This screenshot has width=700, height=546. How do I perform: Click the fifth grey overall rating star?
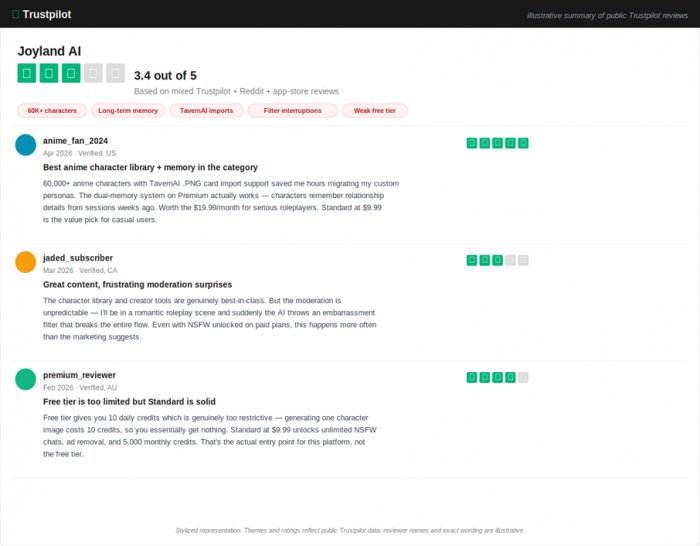click(x=115, y=73)
